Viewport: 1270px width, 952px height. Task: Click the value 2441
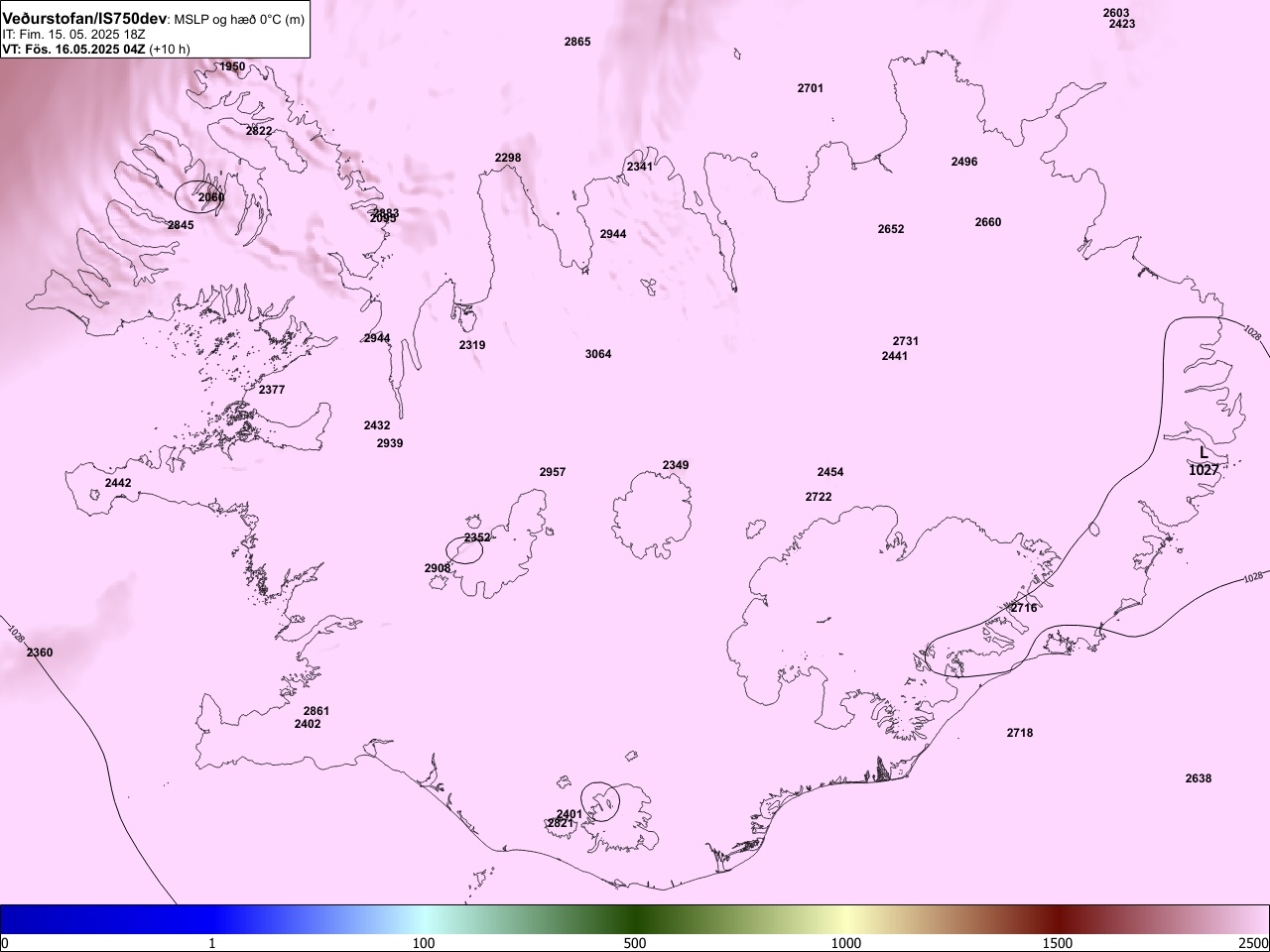tap(895, 356)
